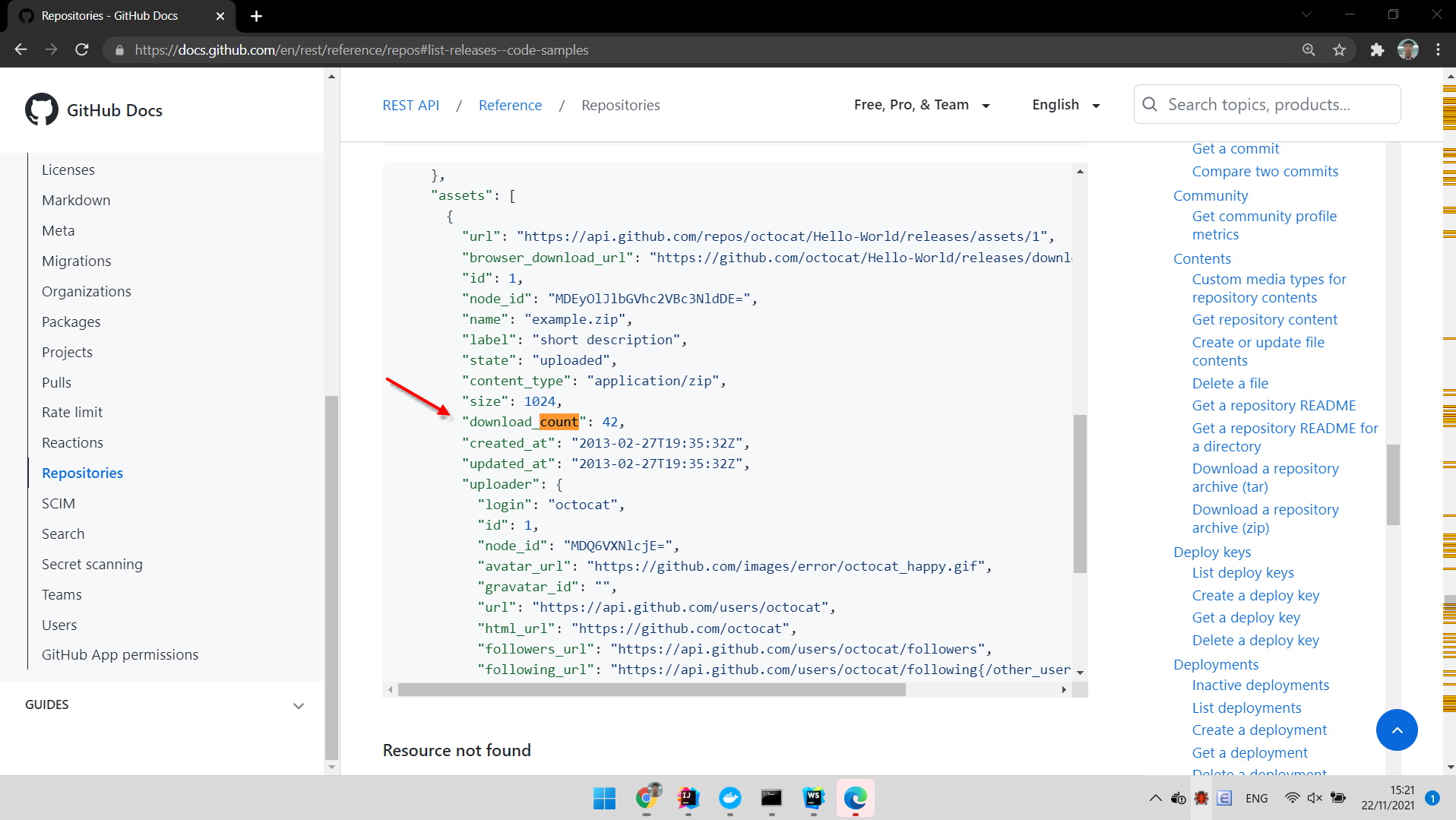Select Organizations in the sidebar
This screenshot has width=1456, height=820.
pyautogui.click(x=87, y=291)
